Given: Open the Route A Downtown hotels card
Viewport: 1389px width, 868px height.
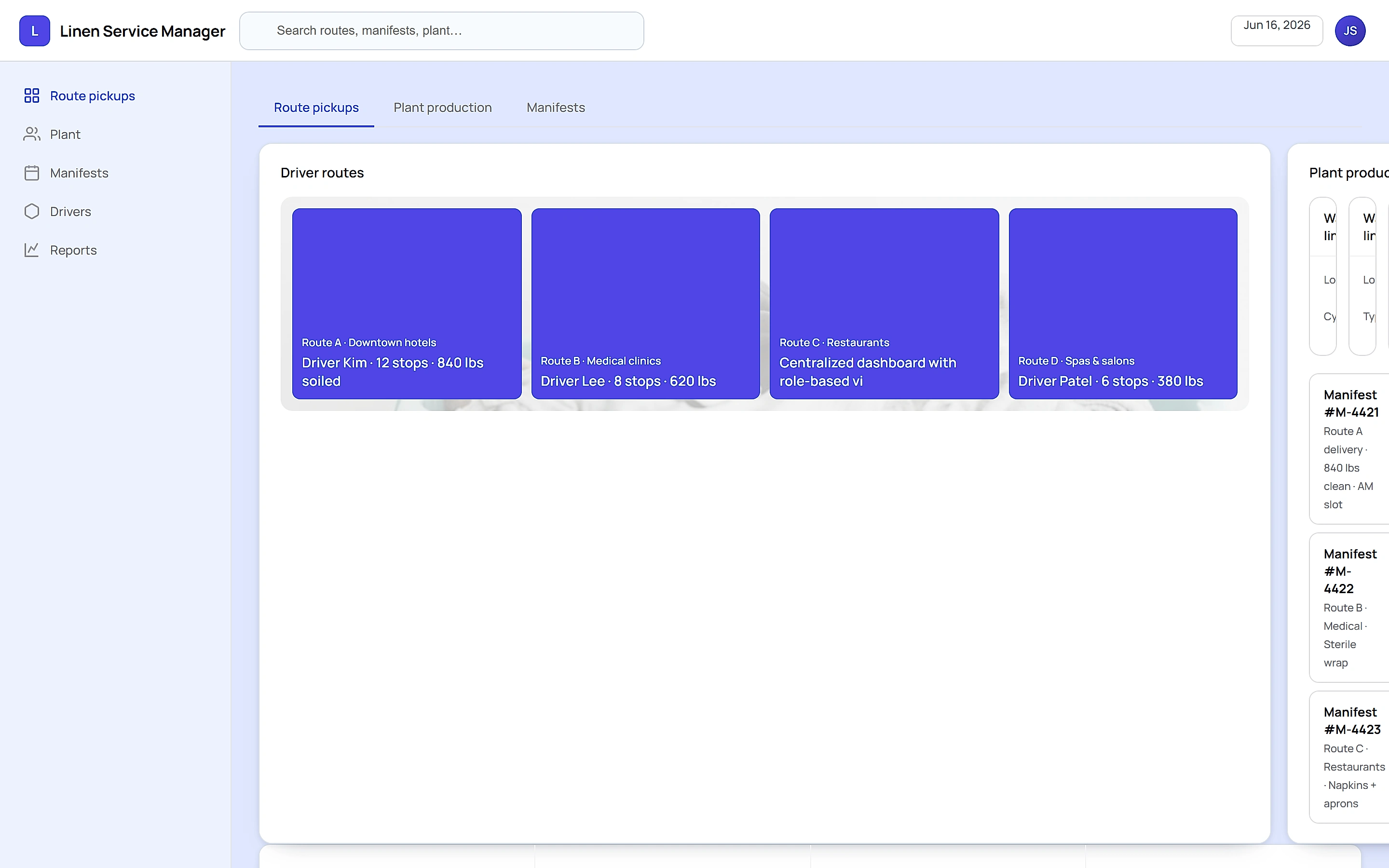Looking at the screenshot, I should (x=407, y=304).
